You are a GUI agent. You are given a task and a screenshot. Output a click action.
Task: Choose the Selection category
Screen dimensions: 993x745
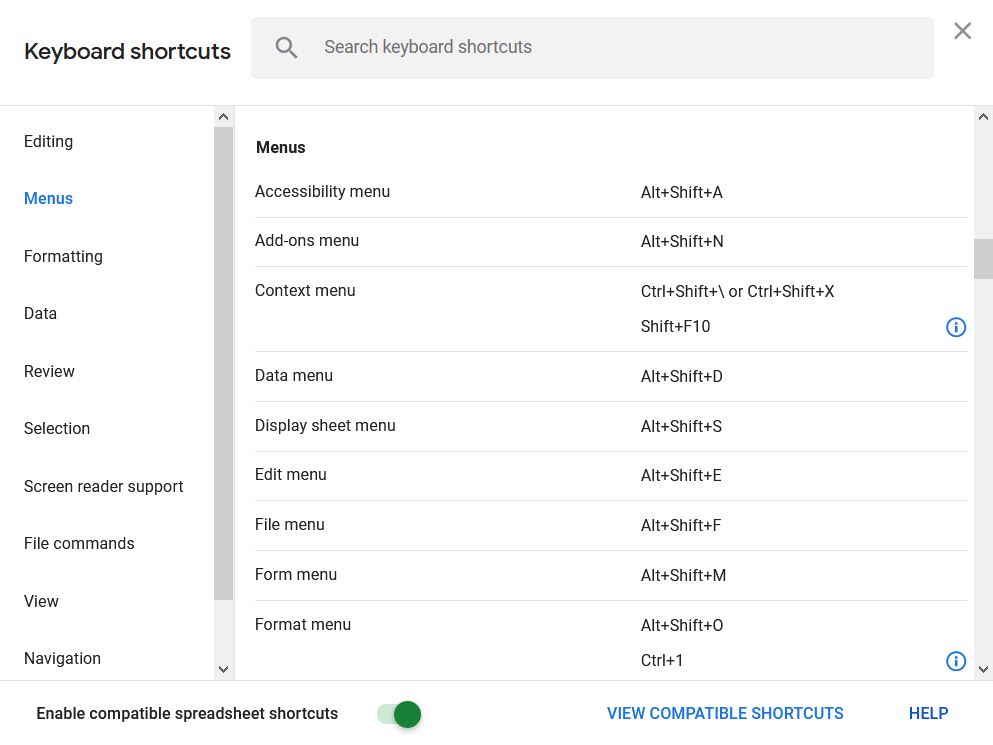pyautogui.click(x=57, y=428)
